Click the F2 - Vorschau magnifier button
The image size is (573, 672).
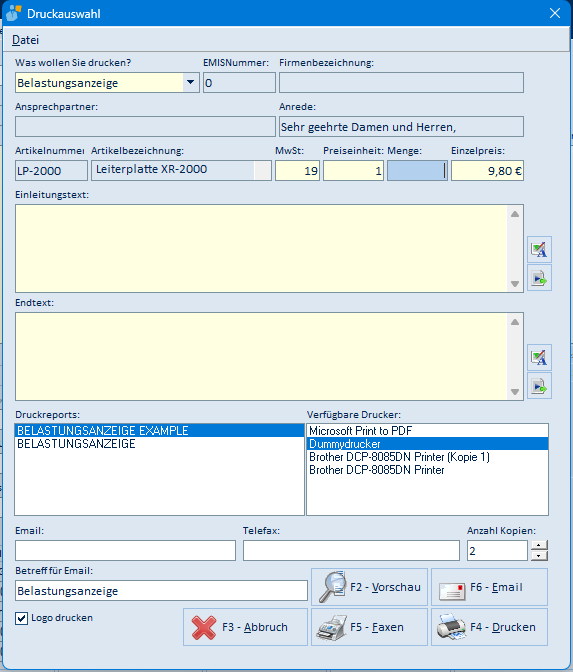tap(369, 587)
